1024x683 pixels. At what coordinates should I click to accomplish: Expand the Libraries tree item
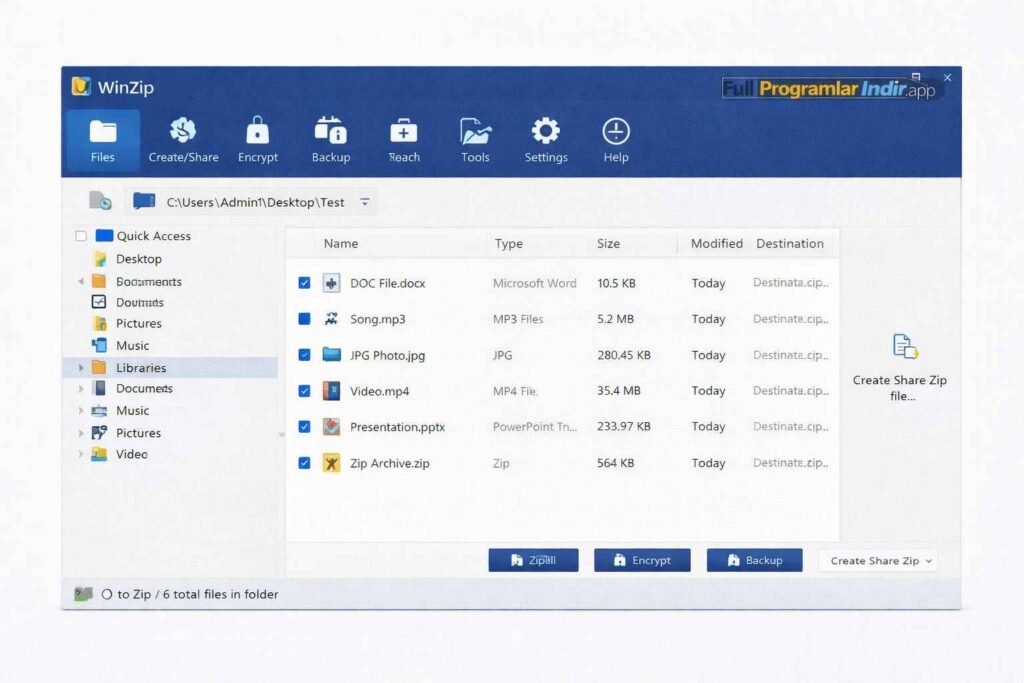[x=83, y=367]
